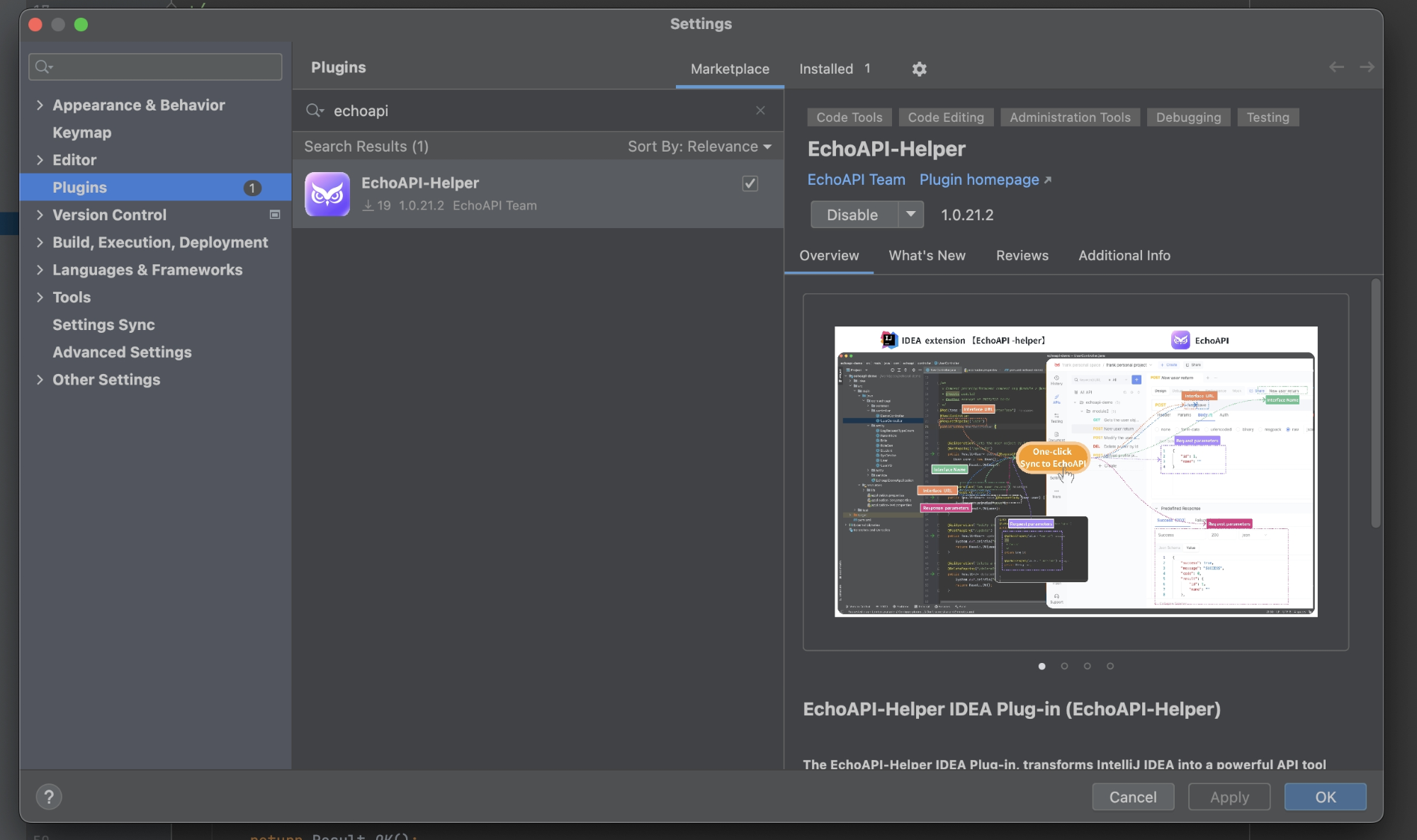Click the Testing tag
Viewport: 1417px width, 840px height.
coord(1268,118)
